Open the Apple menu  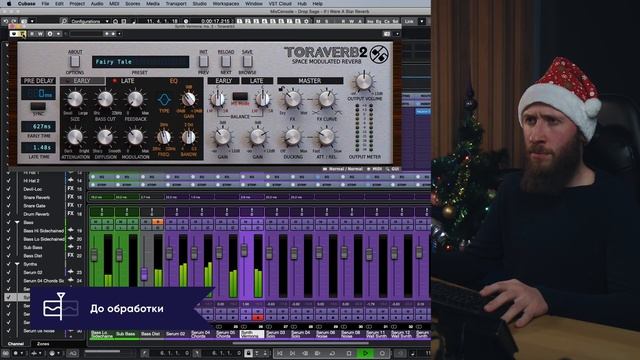tap(9, 3)
